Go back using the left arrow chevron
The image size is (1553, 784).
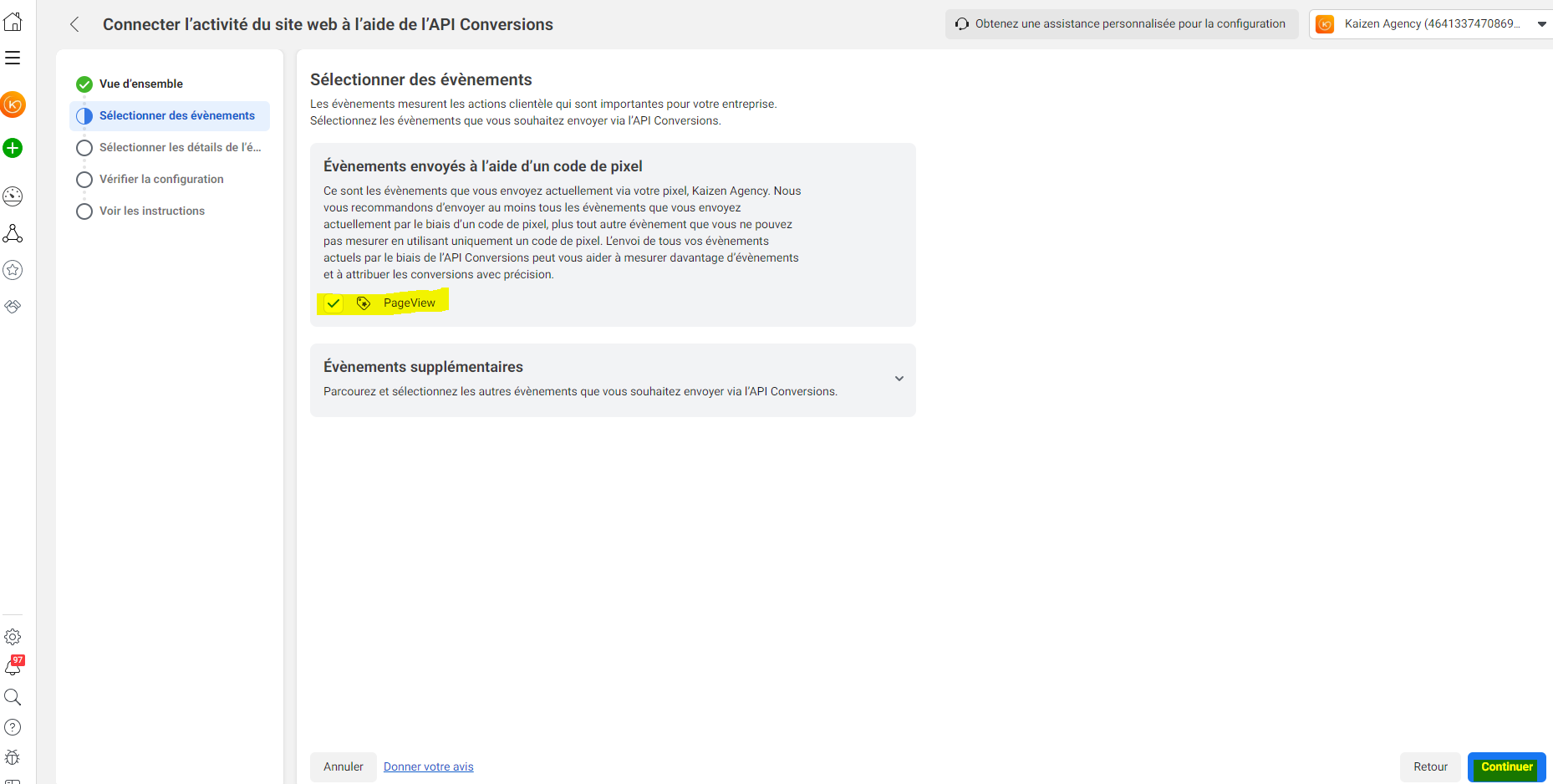tap(74, 24)
